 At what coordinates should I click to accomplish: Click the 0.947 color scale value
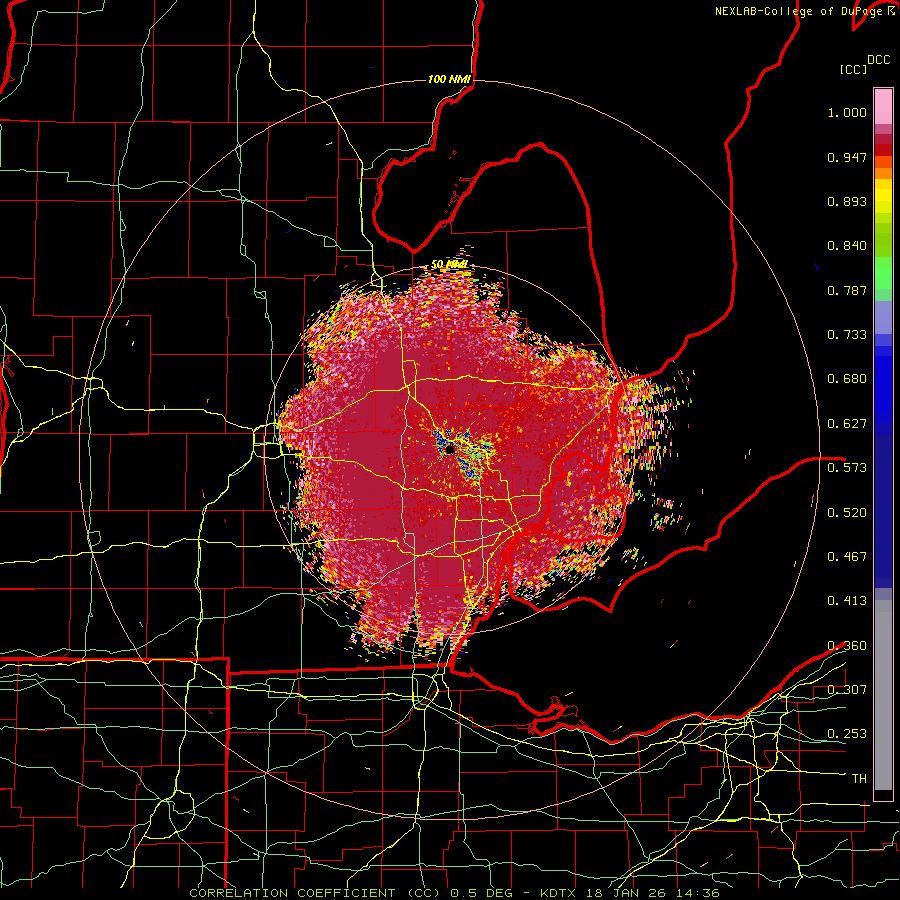click(847, 157)
